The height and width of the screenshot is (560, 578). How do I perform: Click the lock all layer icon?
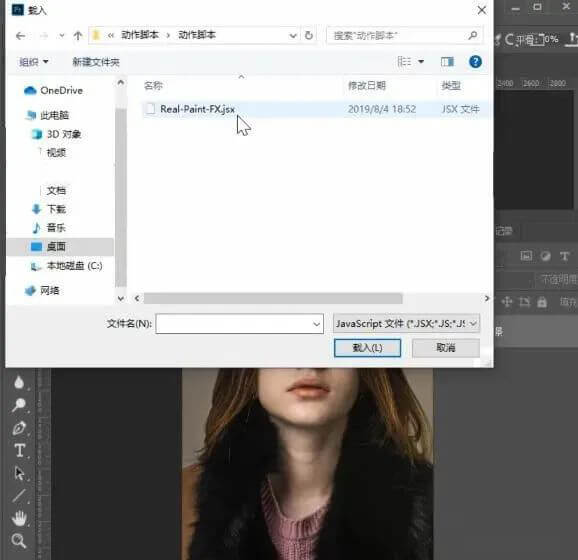click(x=542, y=302)
